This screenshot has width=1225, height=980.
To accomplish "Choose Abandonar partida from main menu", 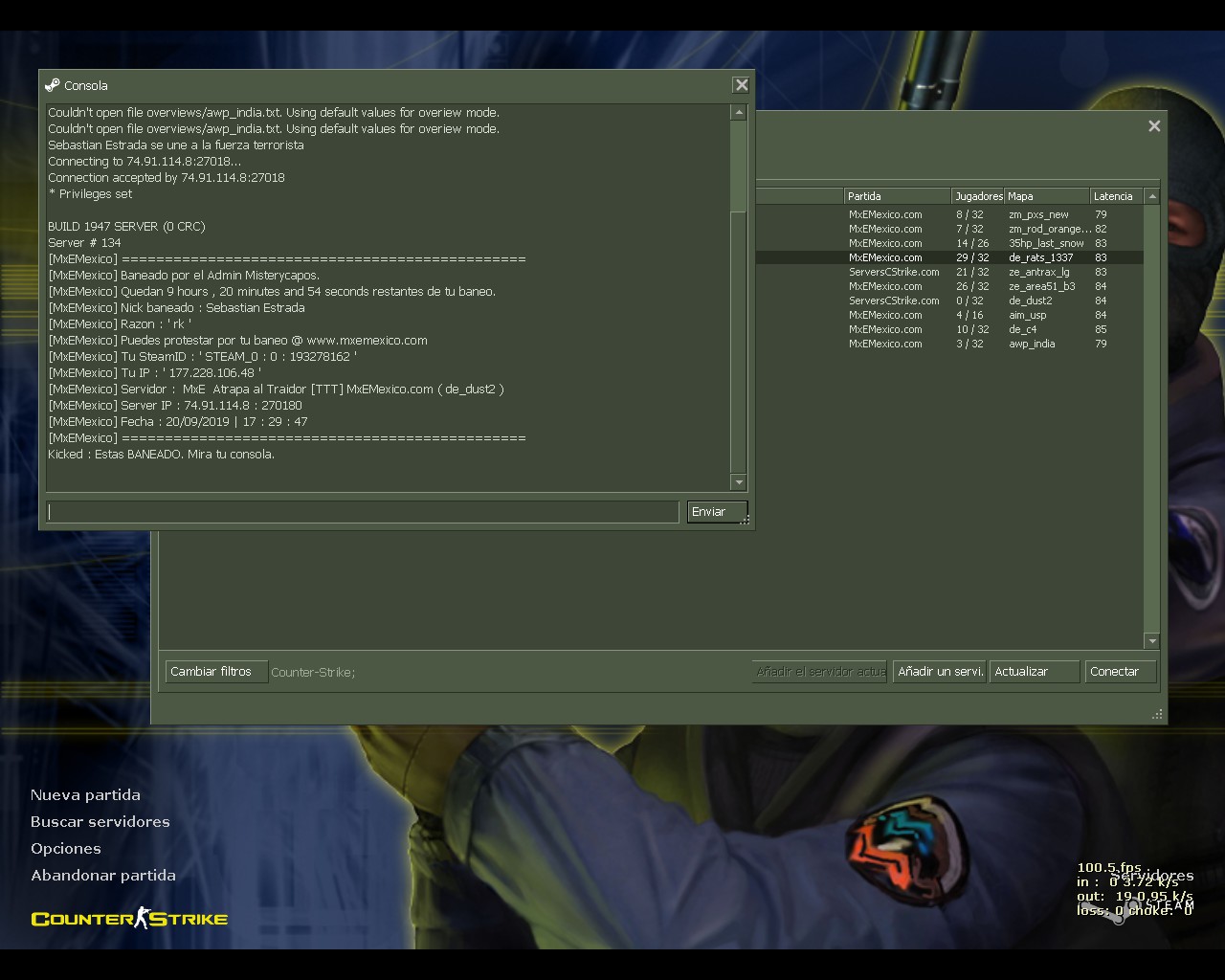I will click(x=103, y=876).
